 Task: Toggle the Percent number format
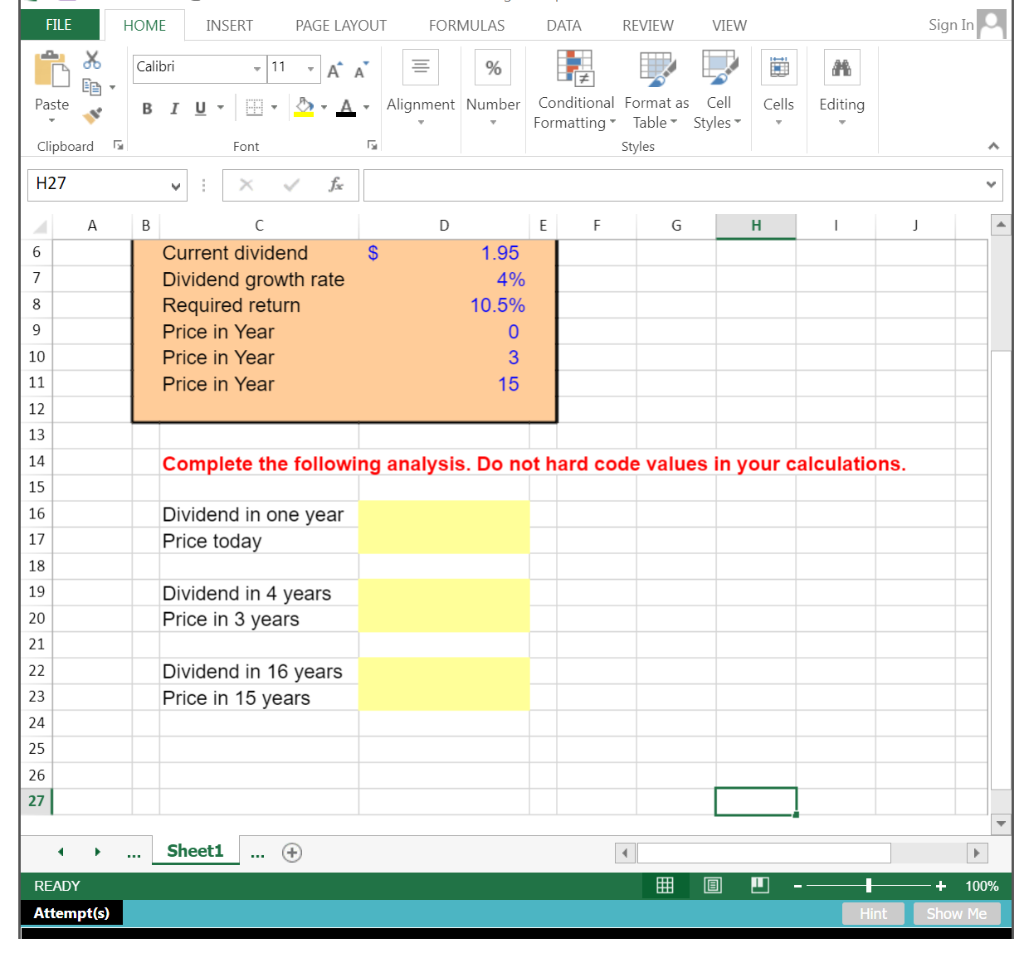493,67
